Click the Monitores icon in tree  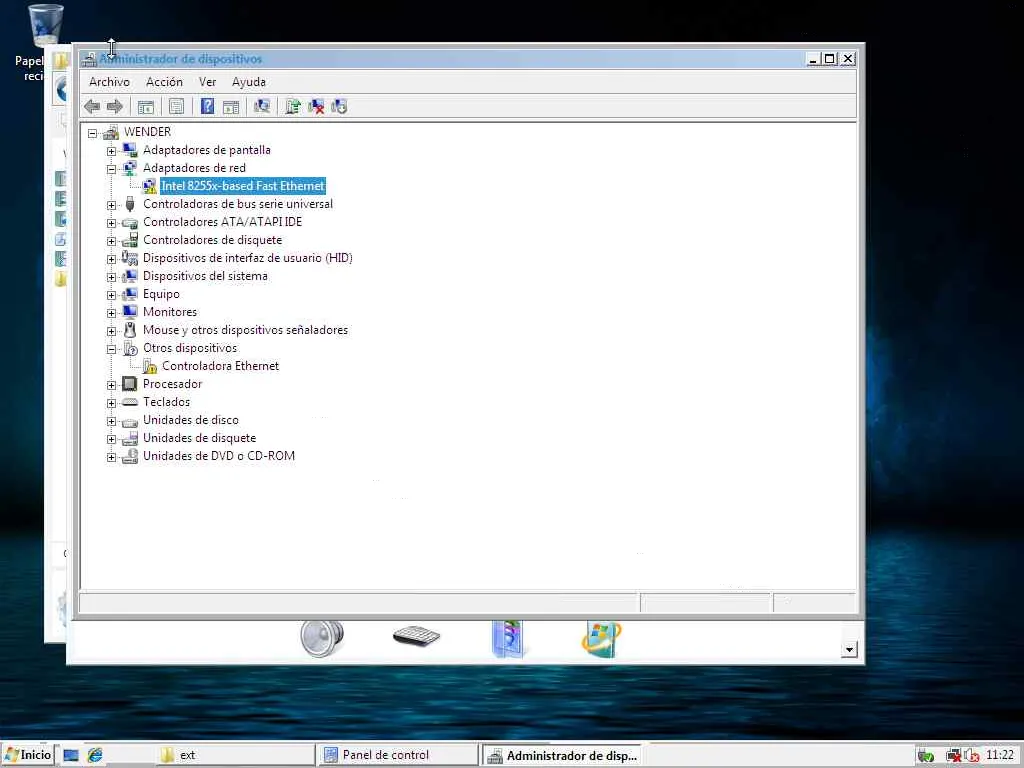[x=130, y=312]
